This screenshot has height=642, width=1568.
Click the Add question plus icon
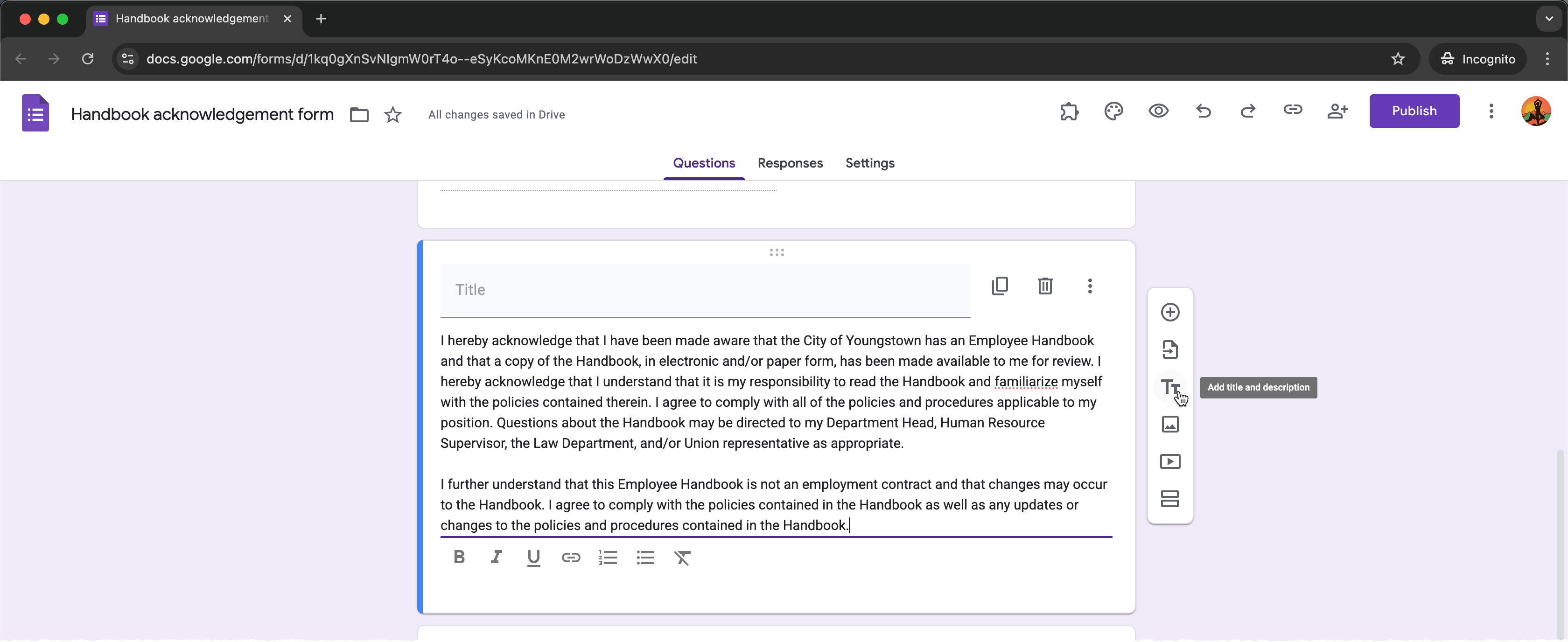coord(1169,312)
